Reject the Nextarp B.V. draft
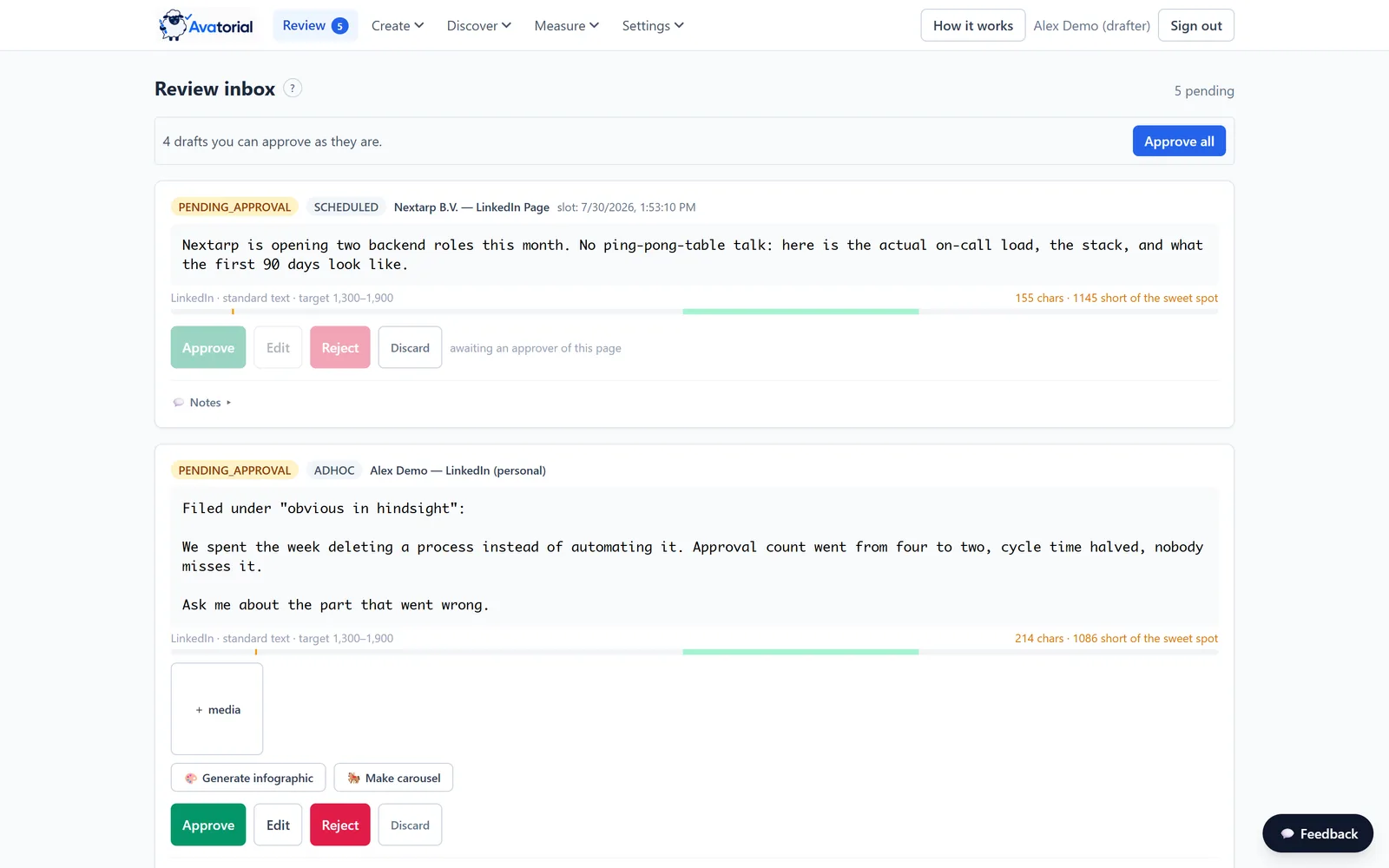 click(x=340, y=347)
